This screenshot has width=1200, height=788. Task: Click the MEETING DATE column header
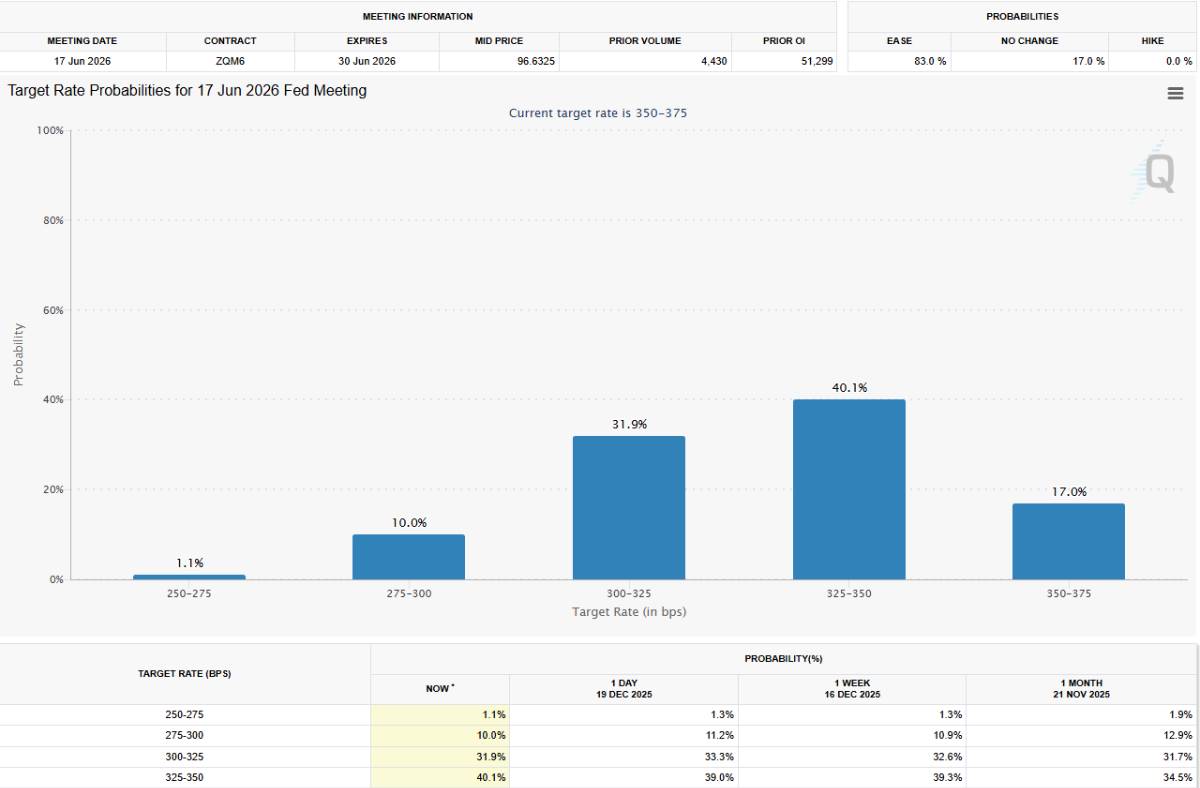pyautogui.click(x=82, y=41)
